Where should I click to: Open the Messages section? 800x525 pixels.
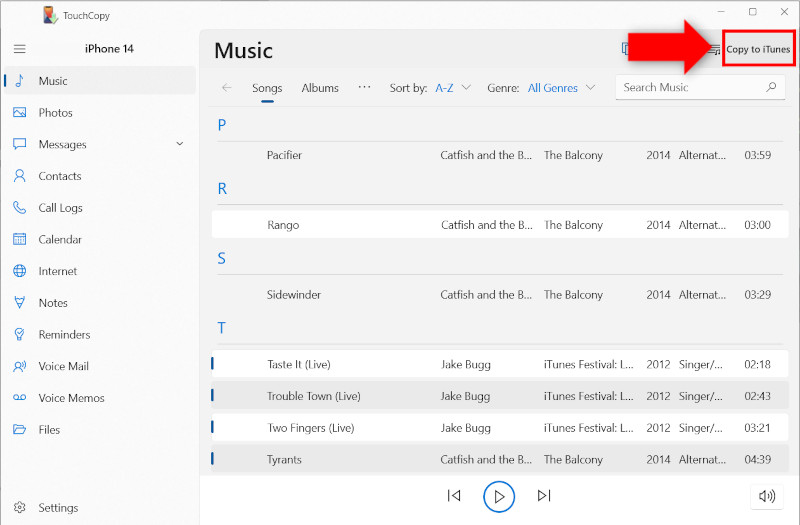point(100,144)
